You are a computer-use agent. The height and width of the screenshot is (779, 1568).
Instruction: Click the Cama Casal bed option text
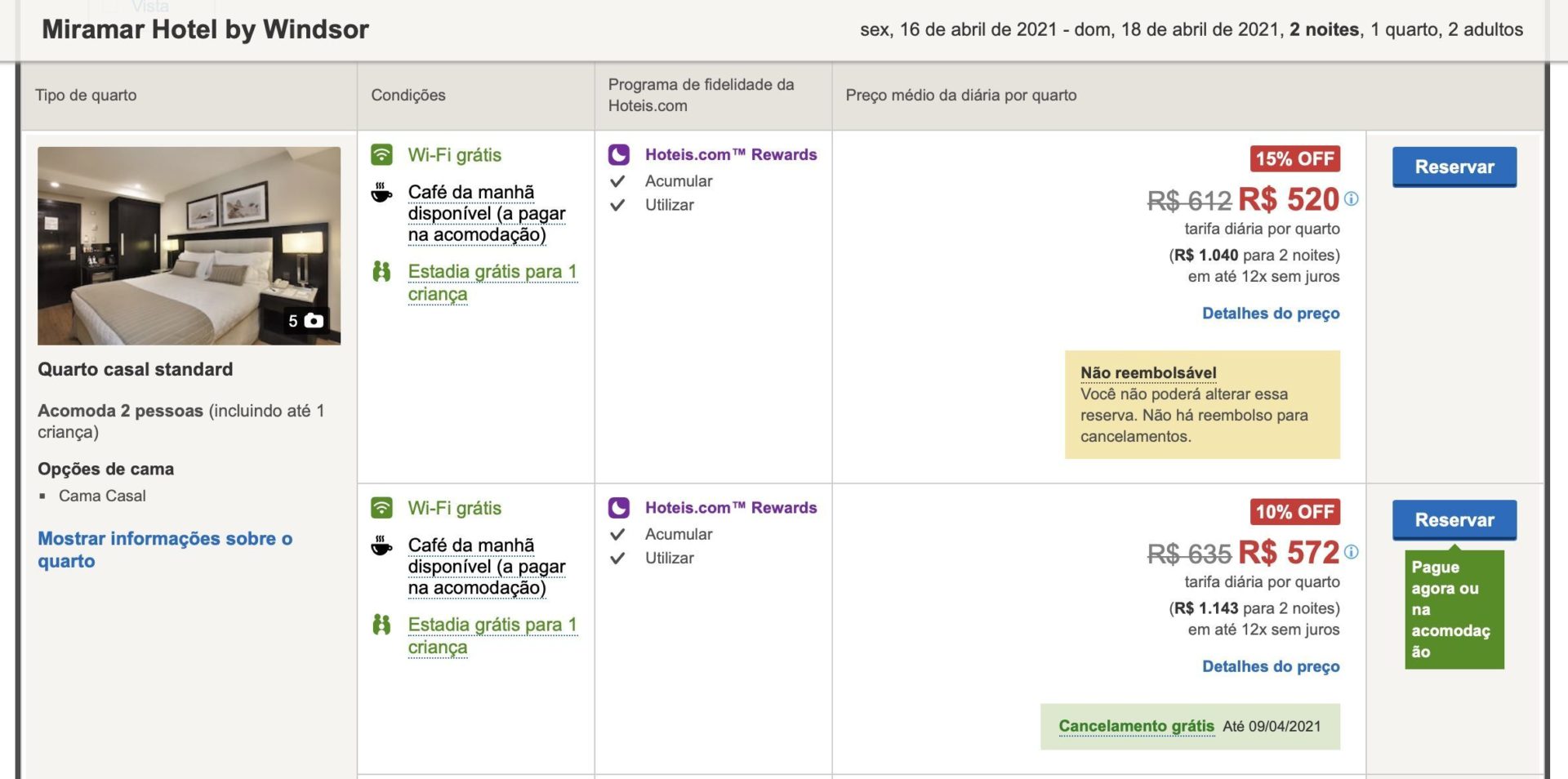102,496
